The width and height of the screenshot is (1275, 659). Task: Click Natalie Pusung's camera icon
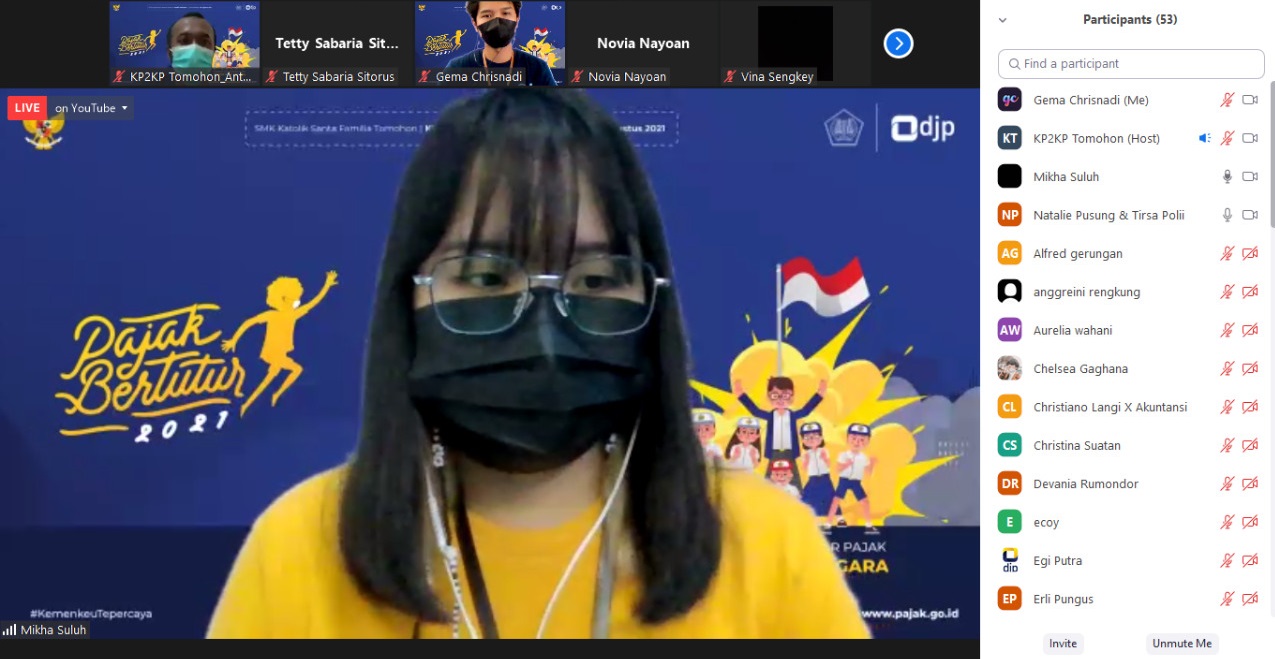pyautogui.click(x=1249, y=215)
